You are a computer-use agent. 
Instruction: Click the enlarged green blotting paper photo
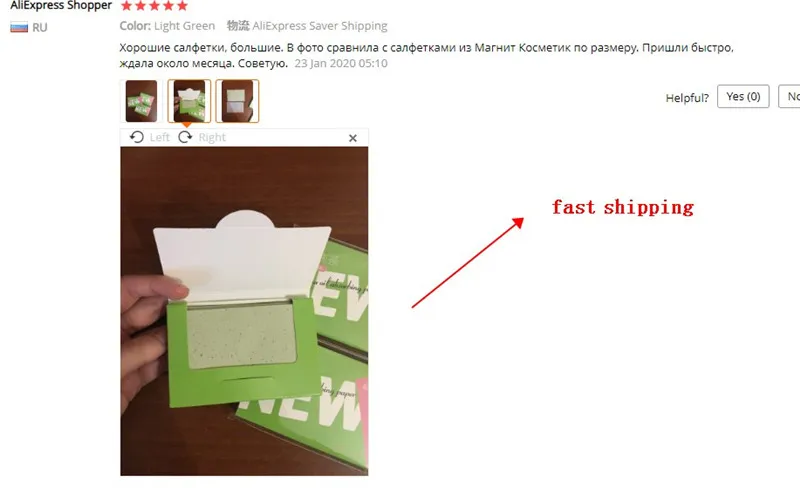click(244, 311)
